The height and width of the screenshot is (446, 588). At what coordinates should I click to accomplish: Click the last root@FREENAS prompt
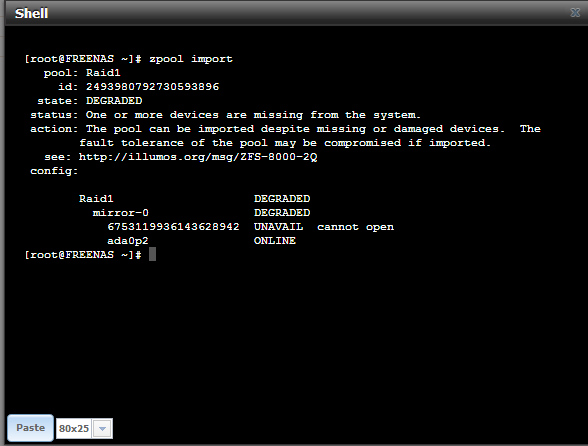point(83,255)
